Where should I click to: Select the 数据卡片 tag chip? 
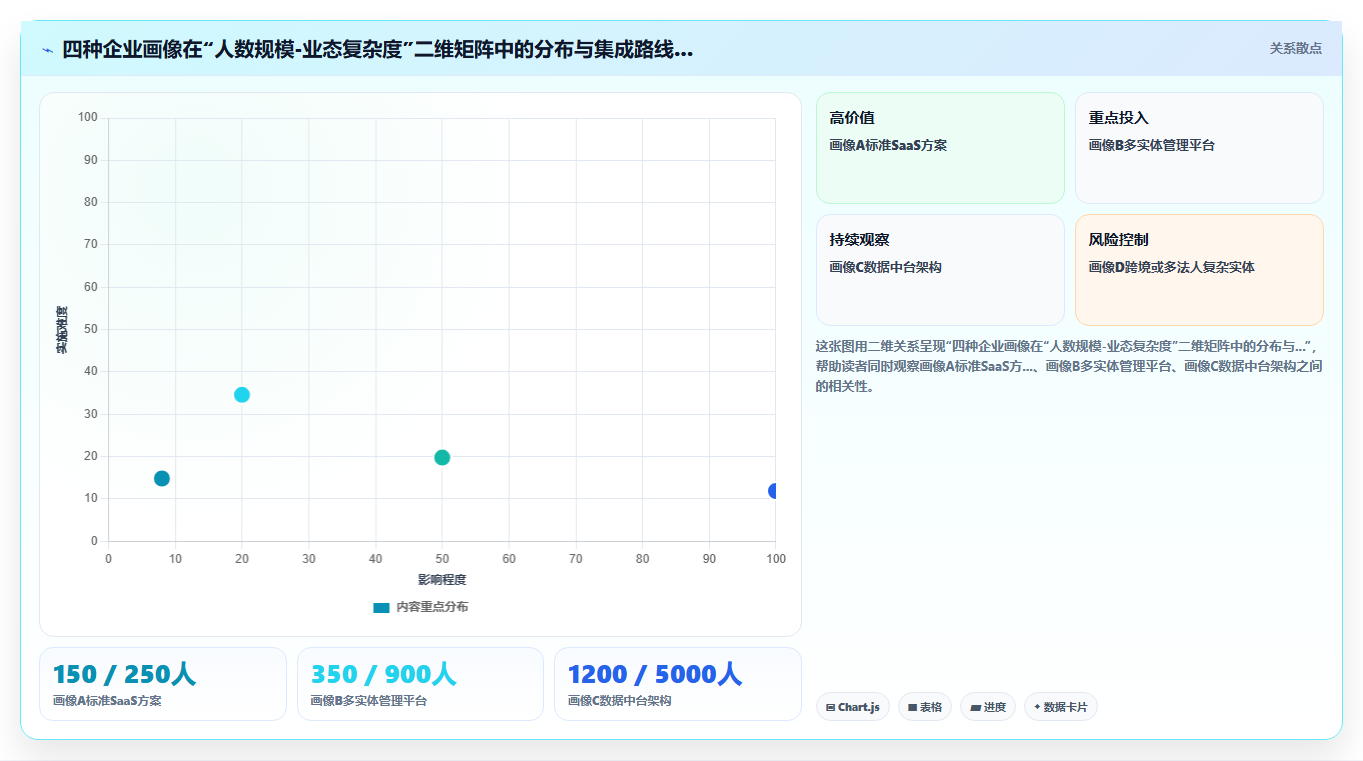(1061, 707)
